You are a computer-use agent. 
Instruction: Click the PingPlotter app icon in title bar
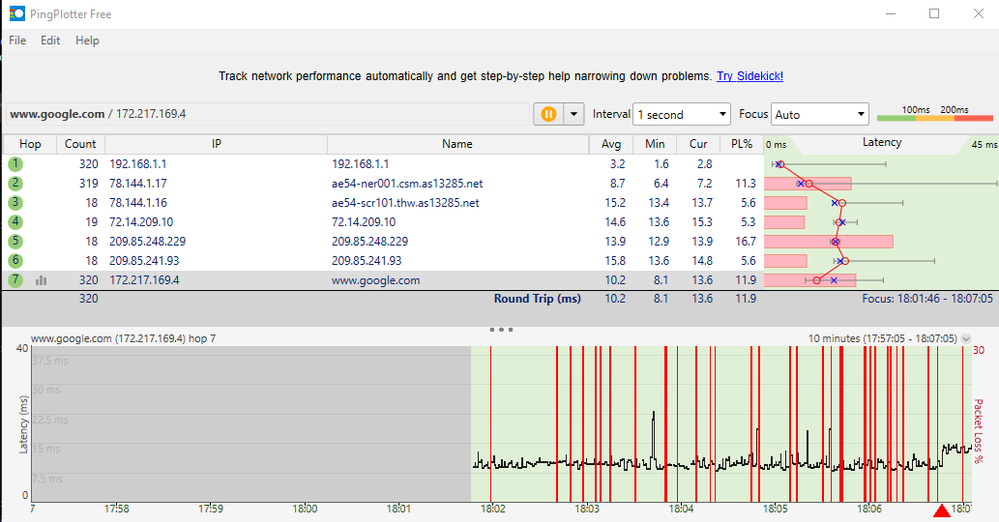pos(17,13)
